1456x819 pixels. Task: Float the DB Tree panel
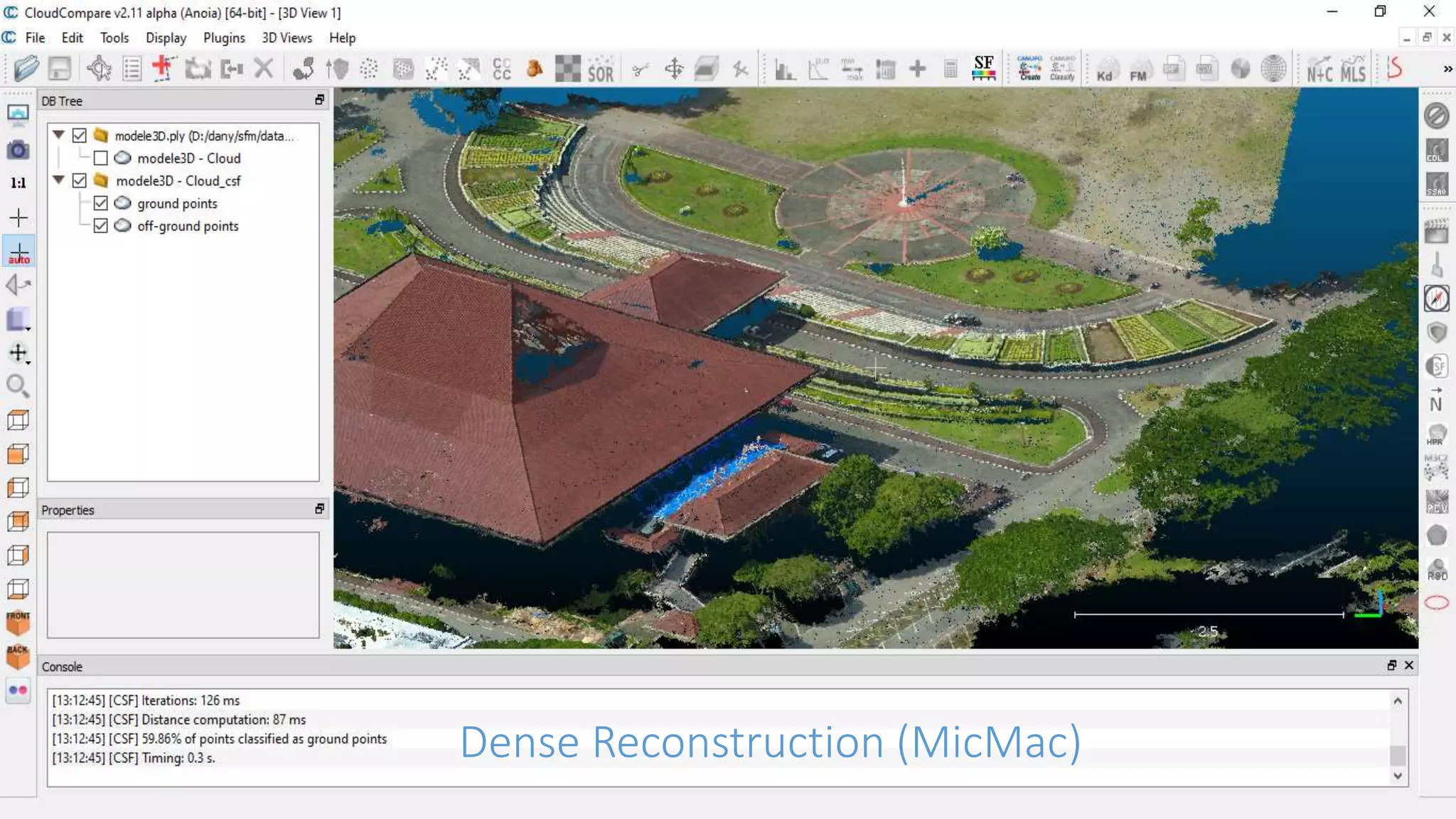click(x=319, y=100)
